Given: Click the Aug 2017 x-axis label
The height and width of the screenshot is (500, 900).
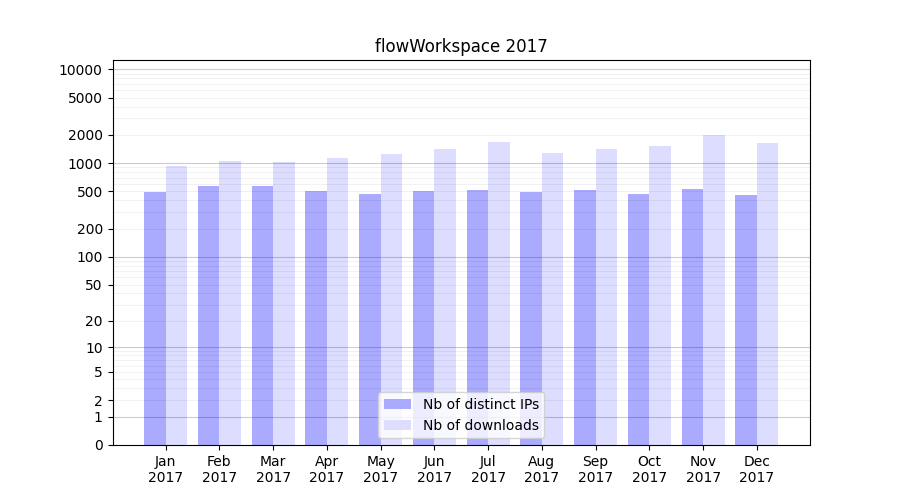Looking at the screenshot, I should tap(542, 469).
